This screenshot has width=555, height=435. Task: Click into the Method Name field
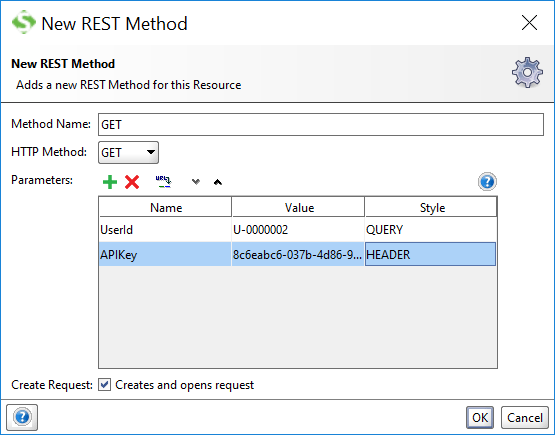[321, 124]
